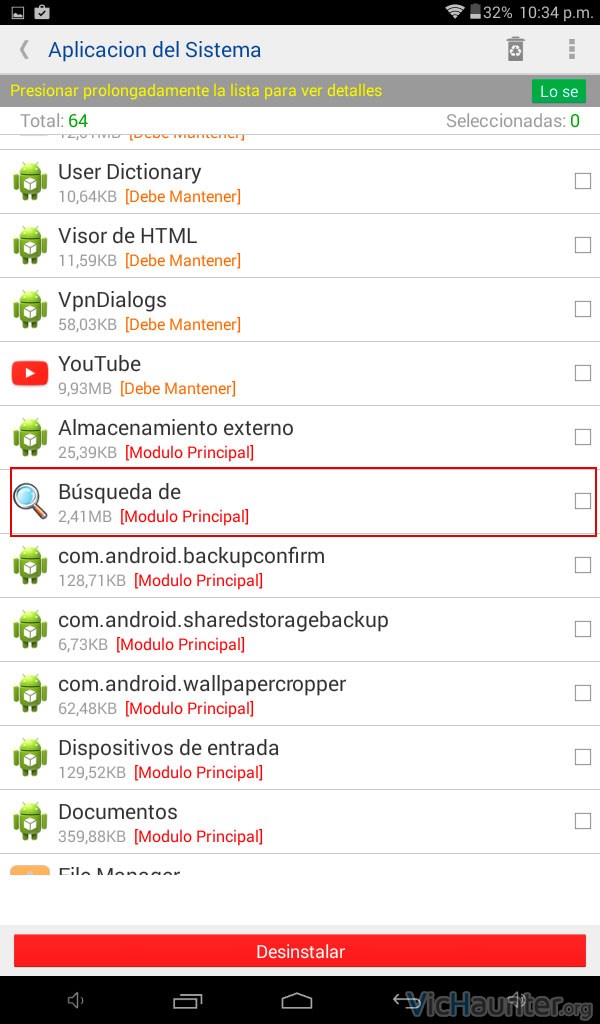Dismiss the hint with Lo se button
Image resolution: width=600 pixels, height=1024 pixels.
(x=559, y=91)
